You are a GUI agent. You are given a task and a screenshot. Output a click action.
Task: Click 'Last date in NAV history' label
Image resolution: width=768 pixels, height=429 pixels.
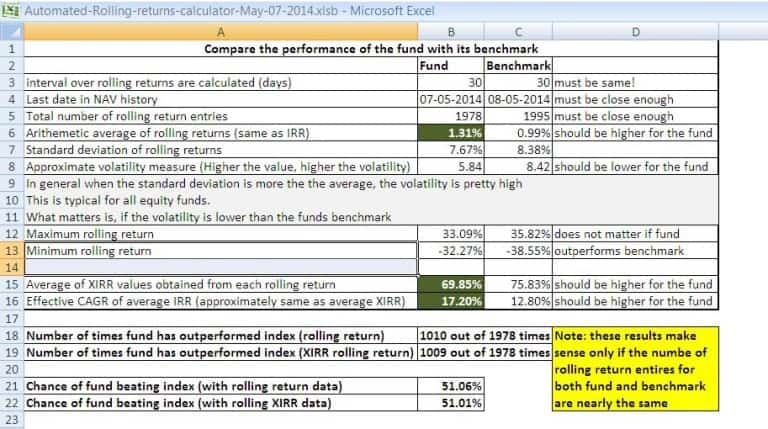click(220, 99)
